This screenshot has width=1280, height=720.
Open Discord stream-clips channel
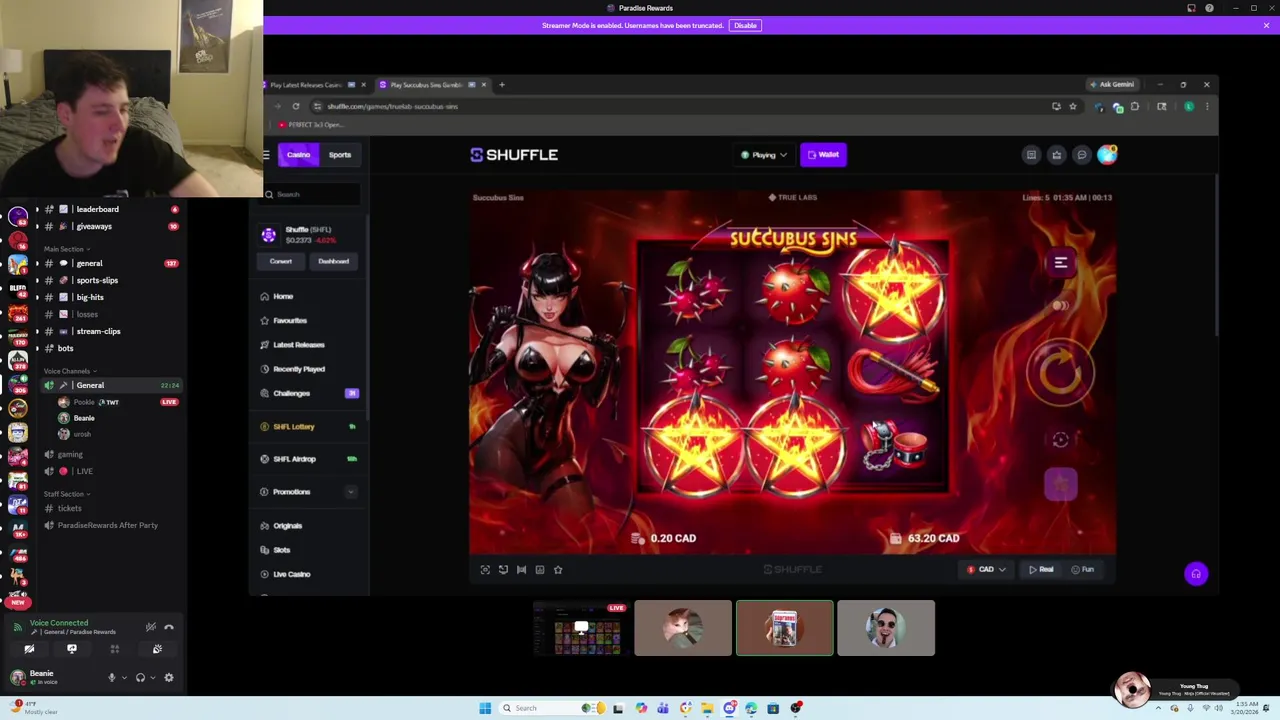point(98,331)
